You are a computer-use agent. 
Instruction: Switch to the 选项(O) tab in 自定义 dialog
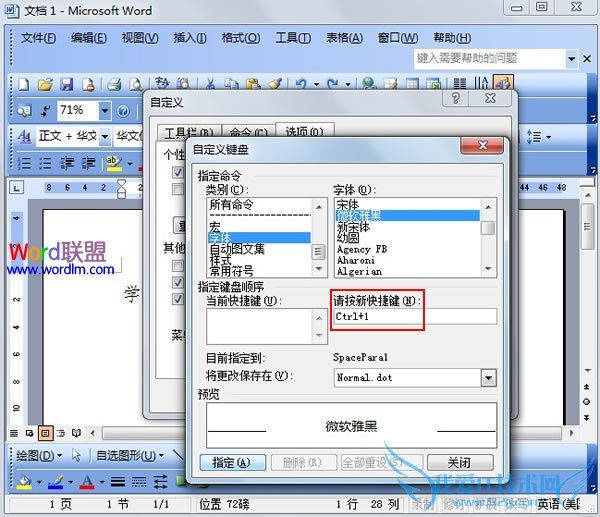point(305,132)
